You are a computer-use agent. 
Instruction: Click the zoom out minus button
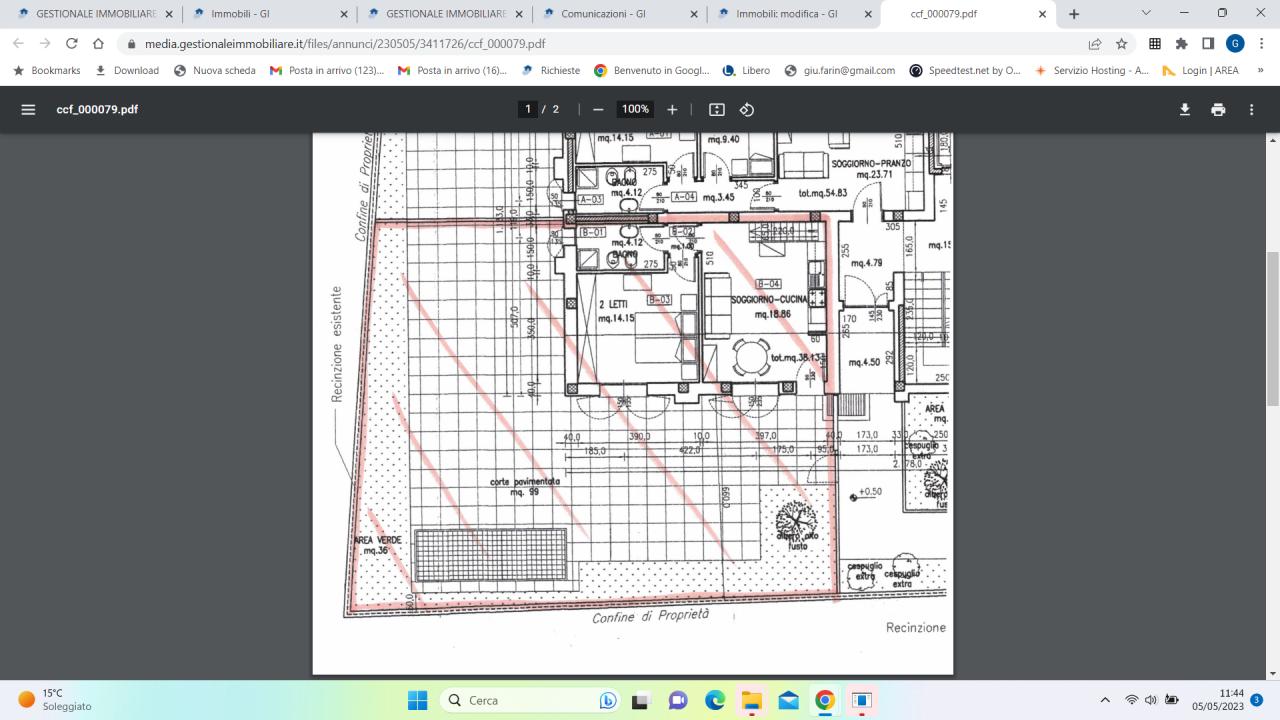[x=598, y=109]
